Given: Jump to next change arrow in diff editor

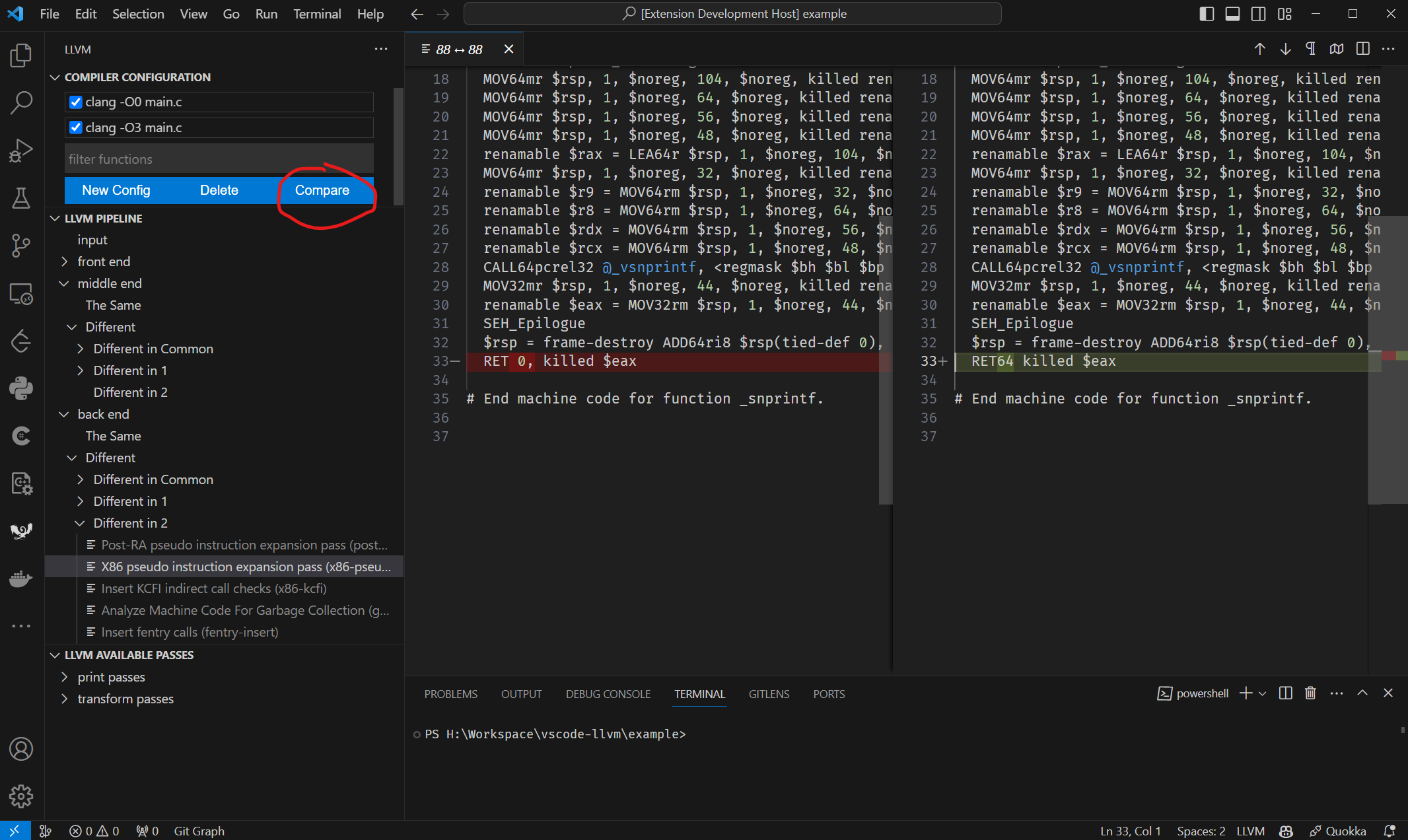Looking at the screenshot, I should (1285, 49).
